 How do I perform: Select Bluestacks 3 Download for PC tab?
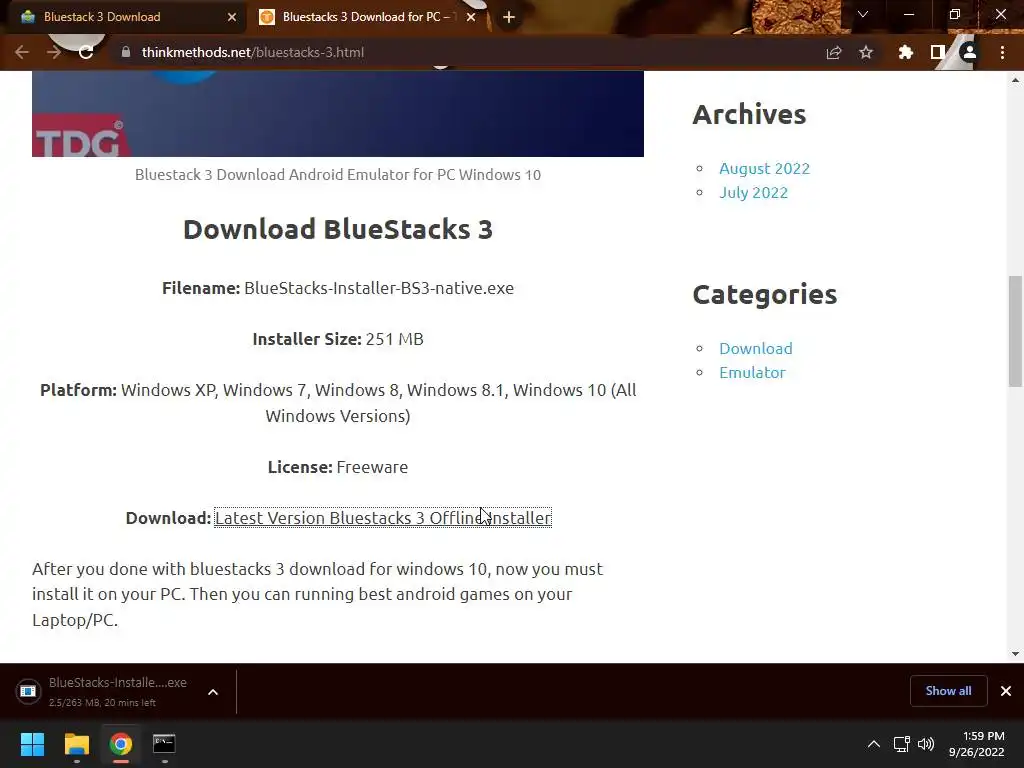(x=368, y=17)
